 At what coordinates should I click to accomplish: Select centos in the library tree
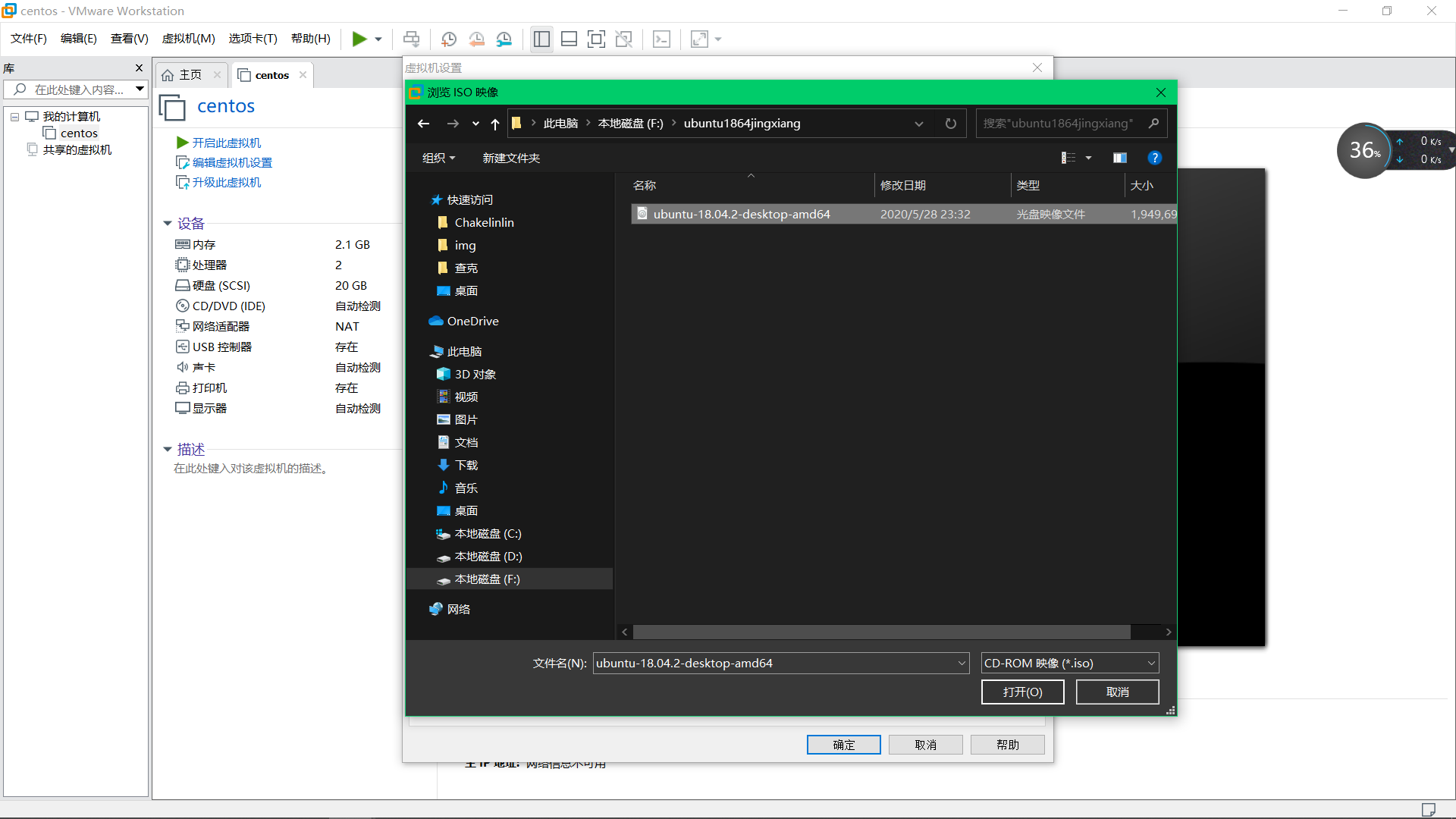tap(79, 133)
